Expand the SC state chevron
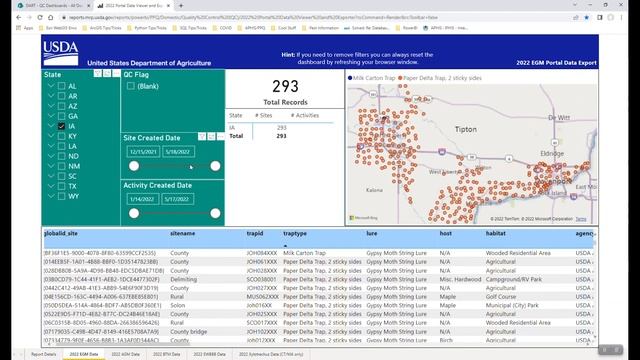The width and height of the screenshot is (640, 360). point(51,176)
